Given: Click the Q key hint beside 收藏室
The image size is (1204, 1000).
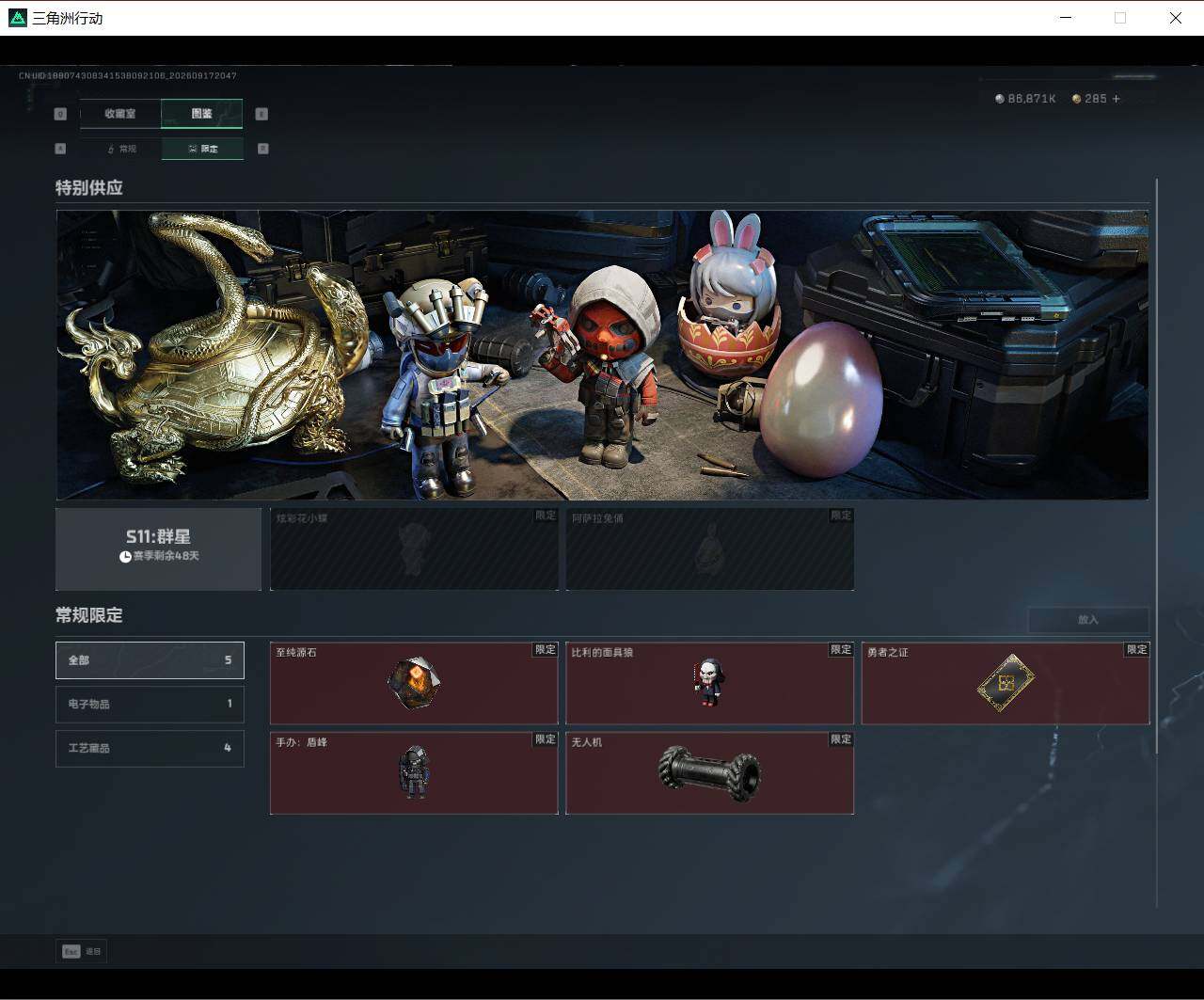Looking at the screenshot, I should tap(60, 114).
